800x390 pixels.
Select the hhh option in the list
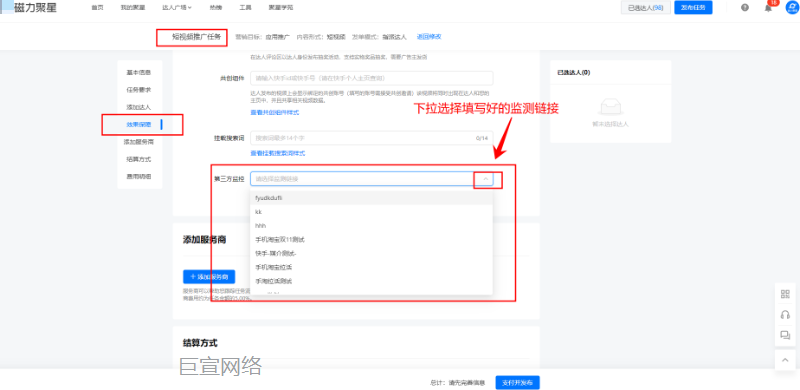371,226
